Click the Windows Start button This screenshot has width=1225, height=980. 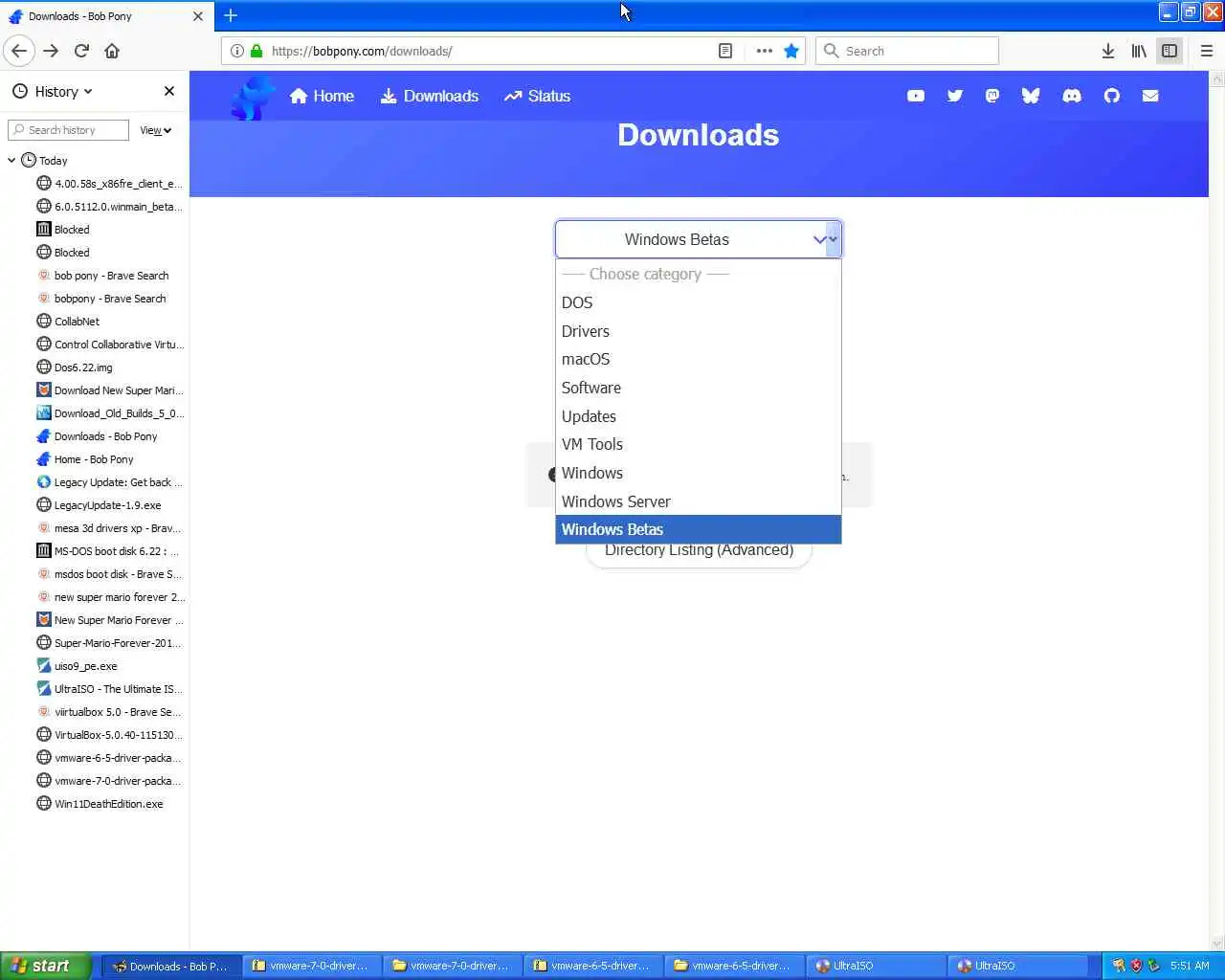pyautogui.click(x=46, y=966)
